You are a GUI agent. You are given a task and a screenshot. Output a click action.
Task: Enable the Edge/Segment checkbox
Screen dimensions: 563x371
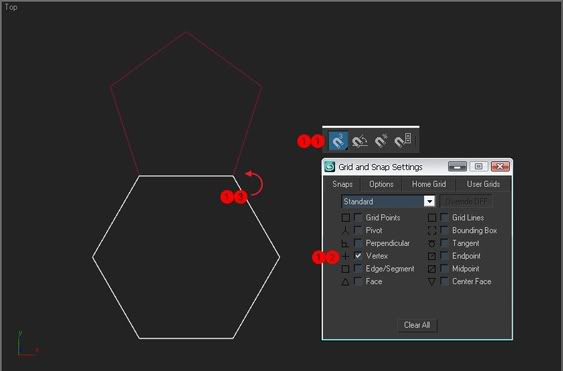coord(358,268)
